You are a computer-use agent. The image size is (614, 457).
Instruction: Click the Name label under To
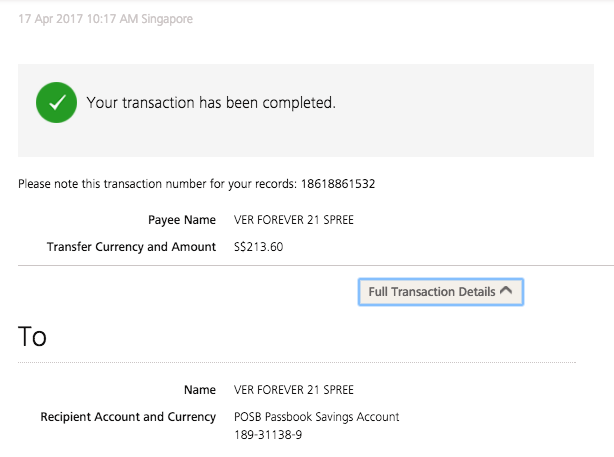200,390
